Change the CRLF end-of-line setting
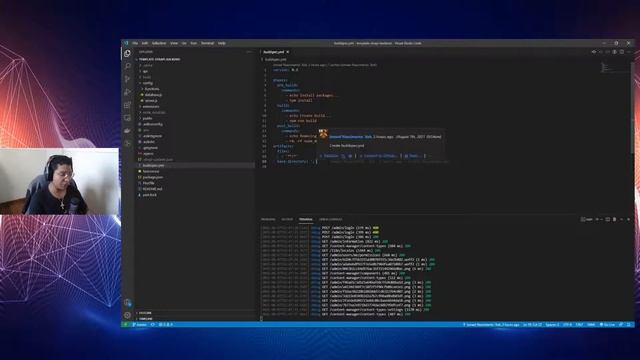This screenshot has height=360, width=640. point(579,325)
